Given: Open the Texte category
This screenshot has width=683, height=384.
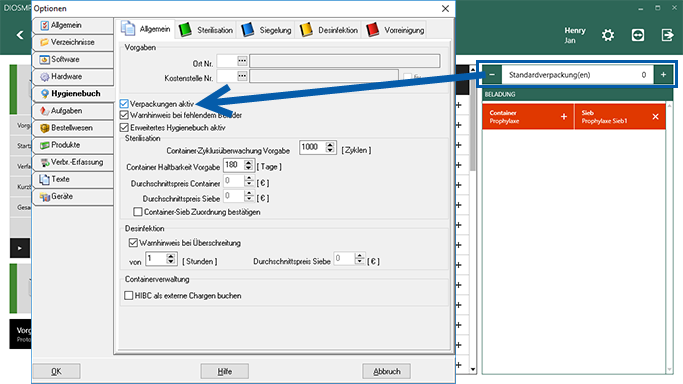Looking at the screenshot, I should point(73,179).
